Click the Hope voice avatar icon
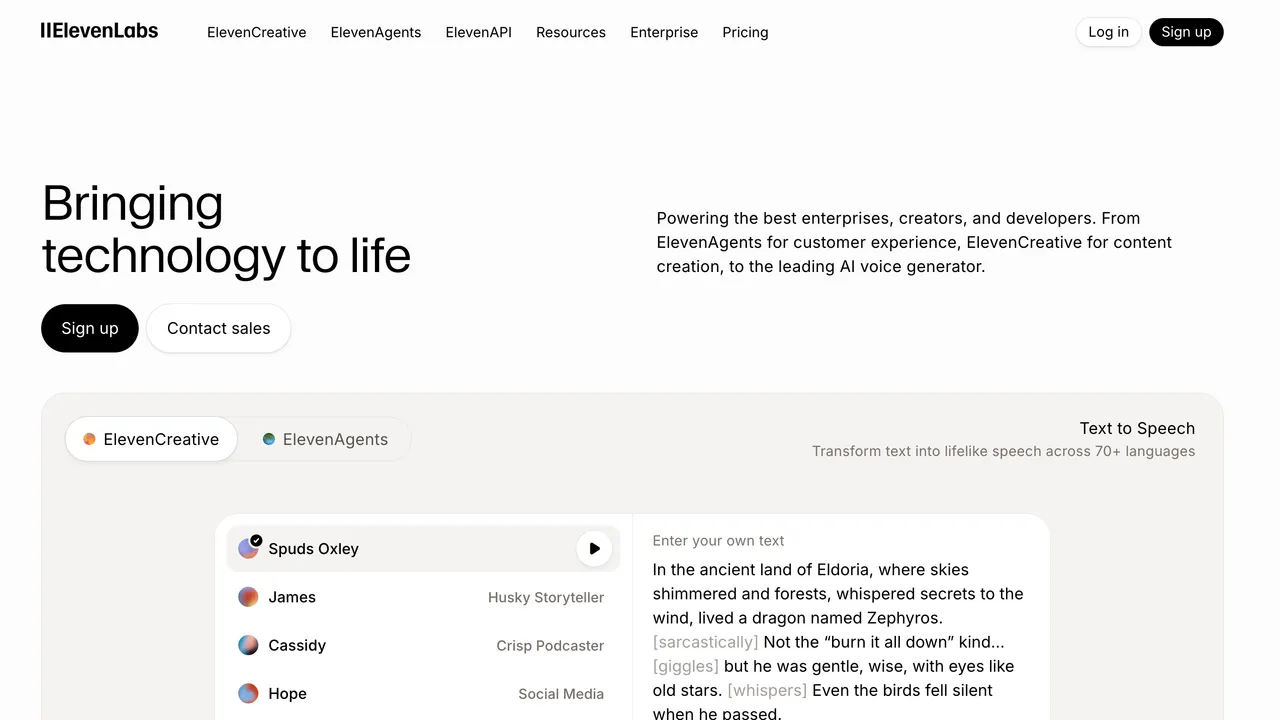The image size is (1280, 720). tap(248, 693)
